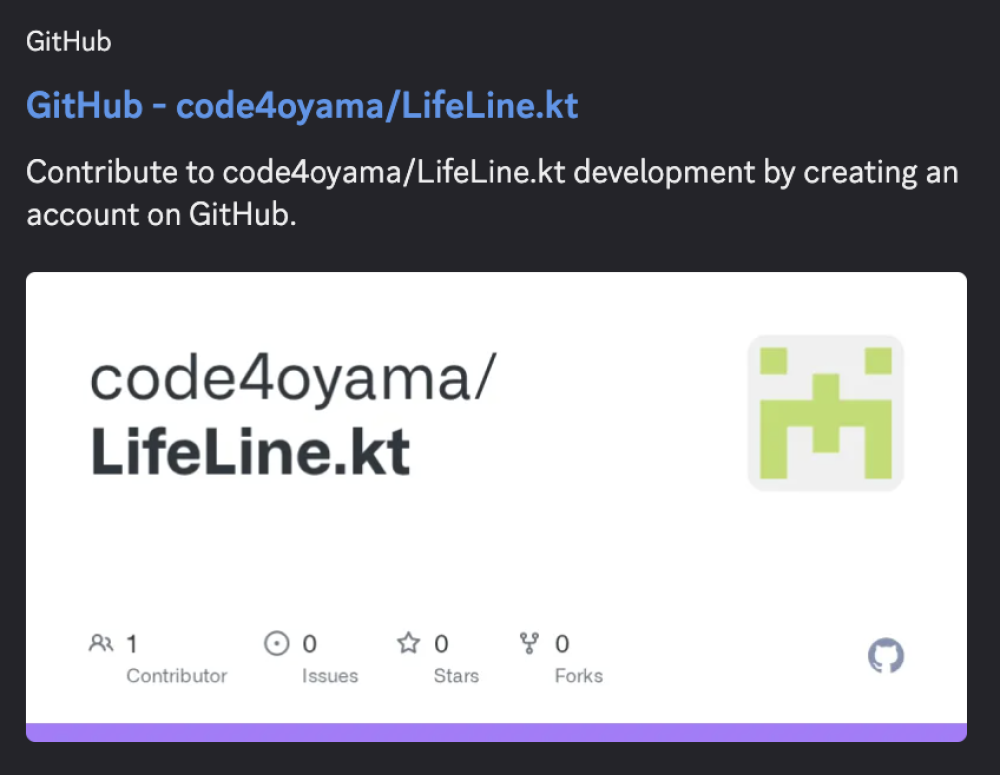Click the stars count 0
The image size is (1000, 775).
[441, 644]
